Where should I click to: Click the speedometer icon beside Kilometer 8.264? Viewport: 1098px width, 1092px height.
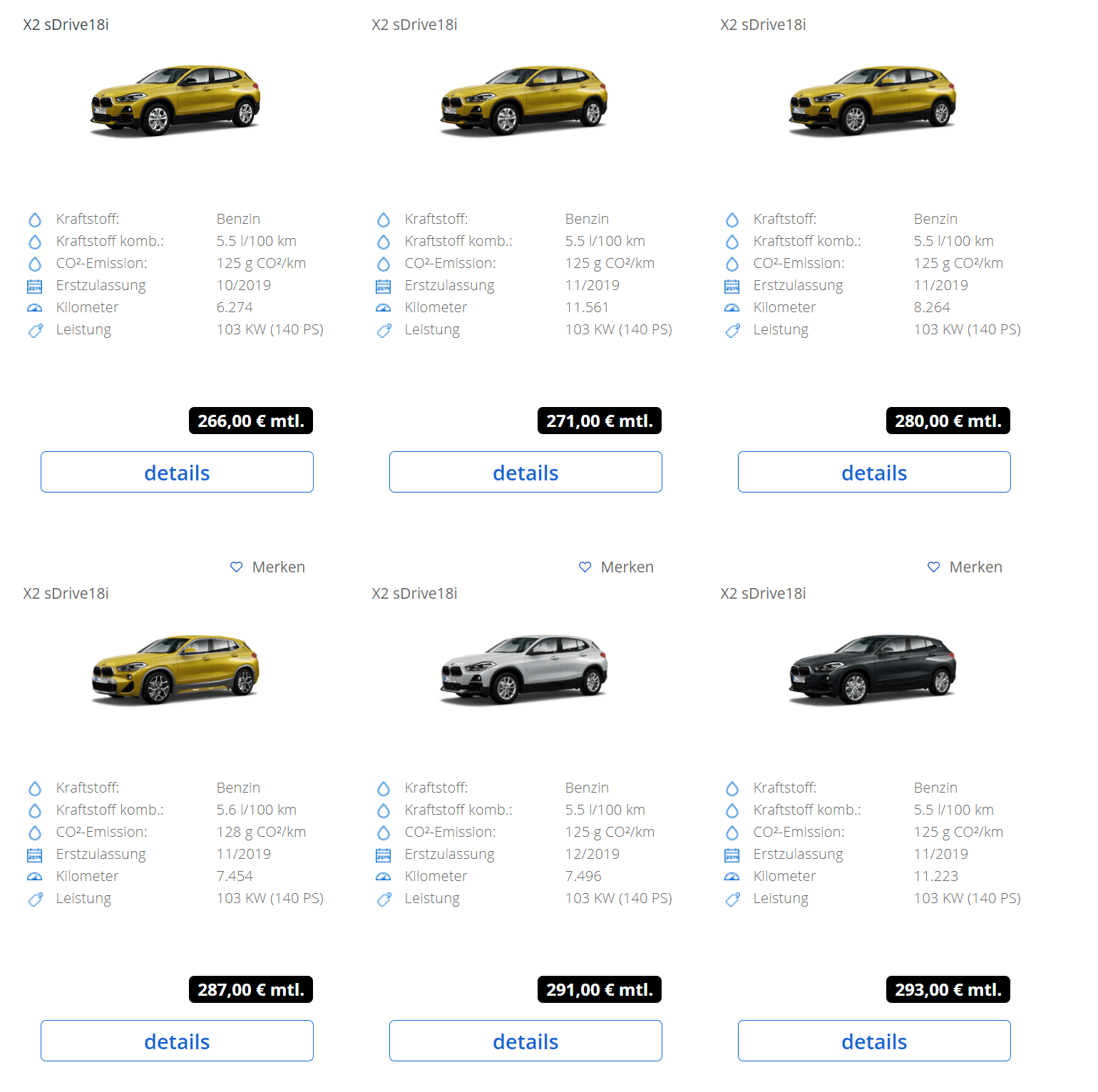(732, 308)
